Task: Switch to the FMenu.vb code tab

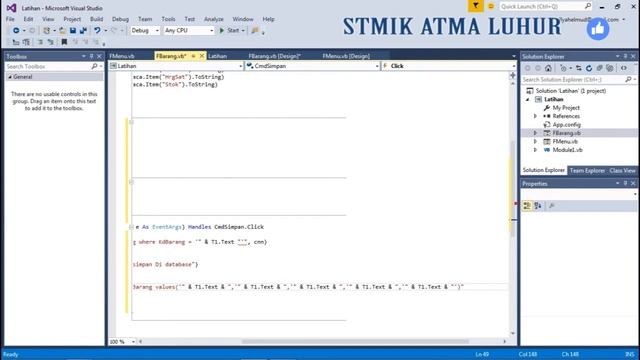Action: 122,56
